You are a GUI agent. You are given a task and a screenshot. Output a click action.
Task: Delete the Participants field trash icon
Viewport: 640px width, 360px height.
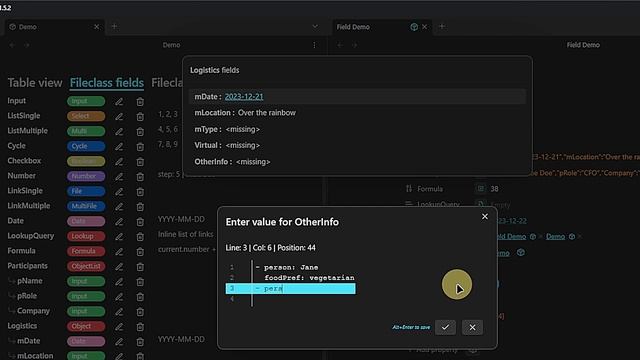140,267
